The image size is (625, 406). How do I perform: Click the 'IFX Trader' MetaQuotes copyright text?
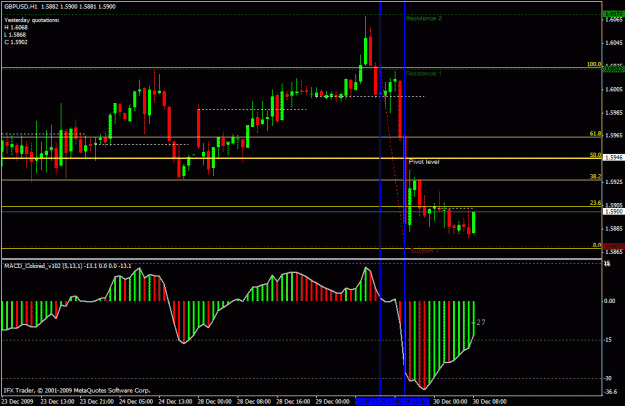point(77,390)
